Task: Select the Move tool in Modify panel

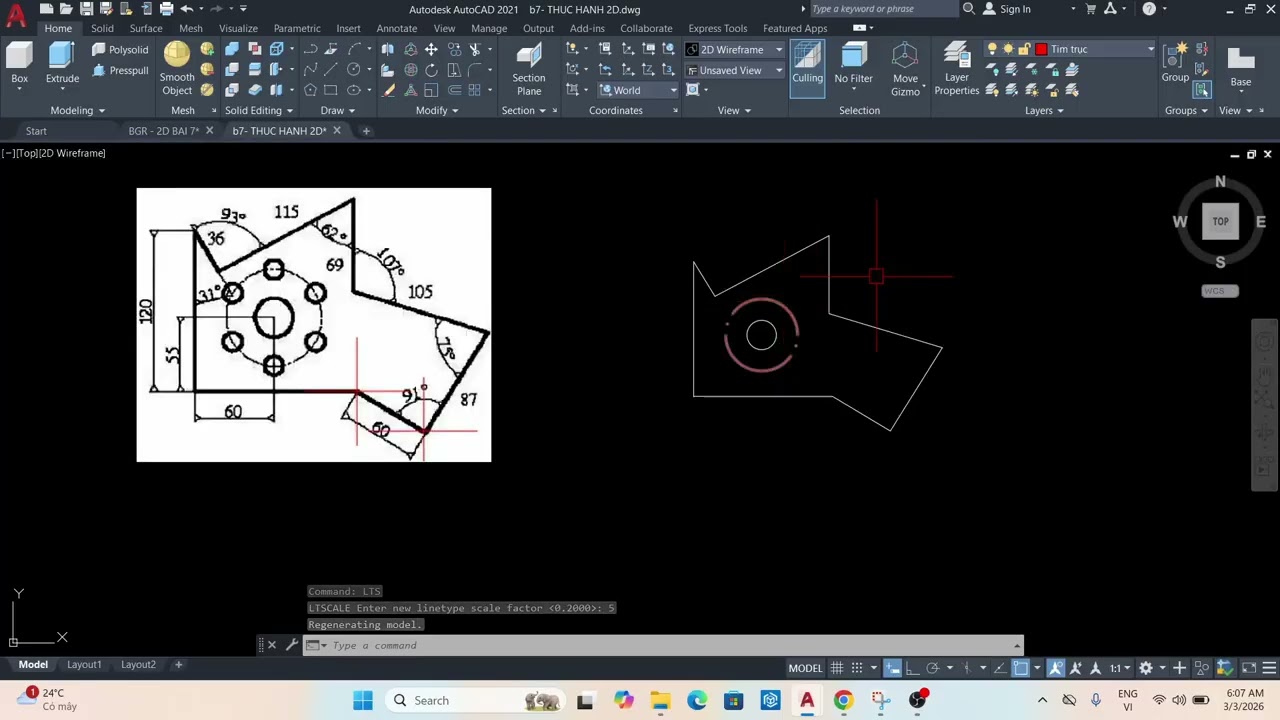Action: (431, 49)
